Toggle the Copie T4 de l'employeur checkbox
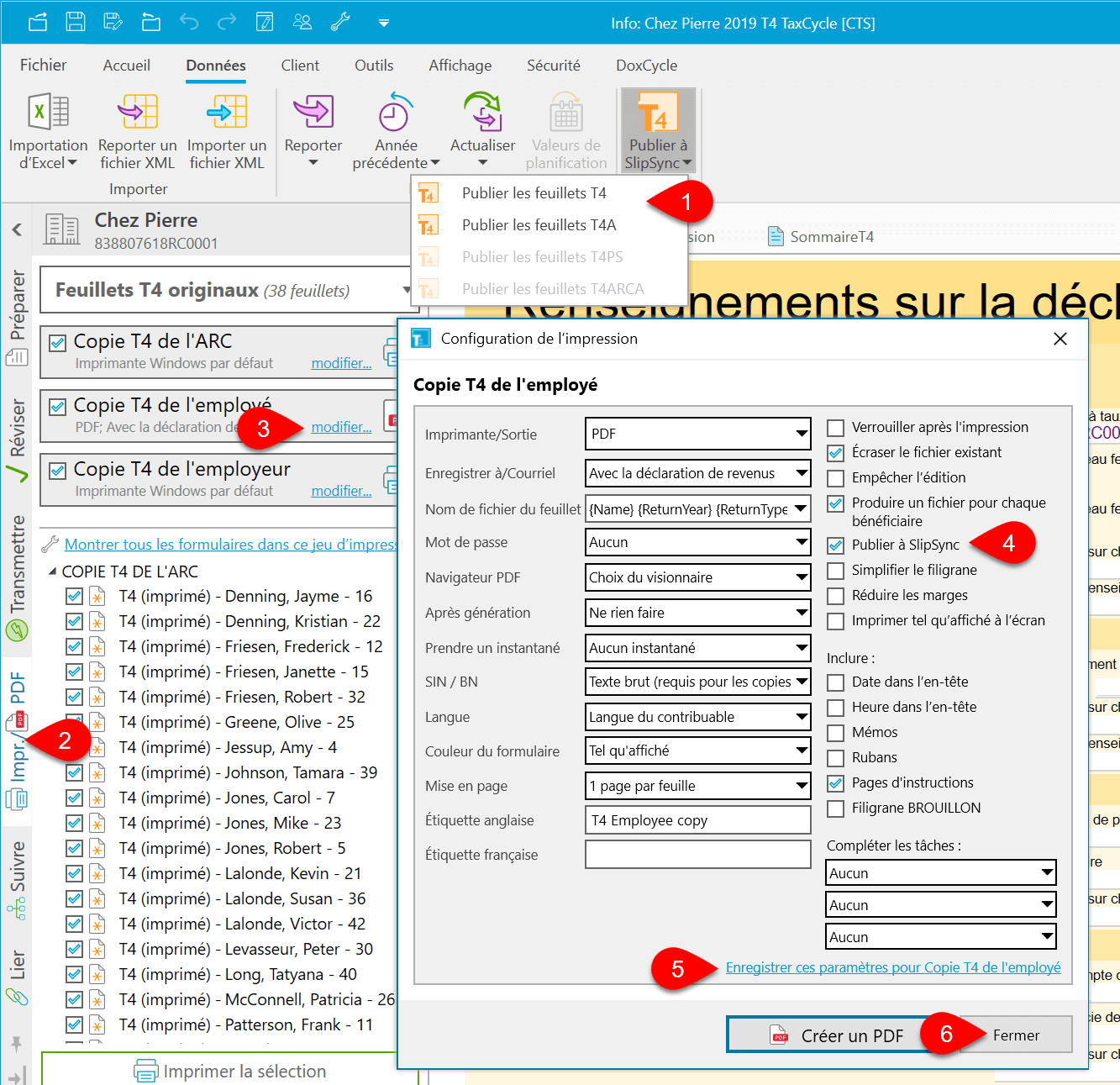This screenshot has width=1120, height=1085. pyautogui.click(x=58, y=471)
